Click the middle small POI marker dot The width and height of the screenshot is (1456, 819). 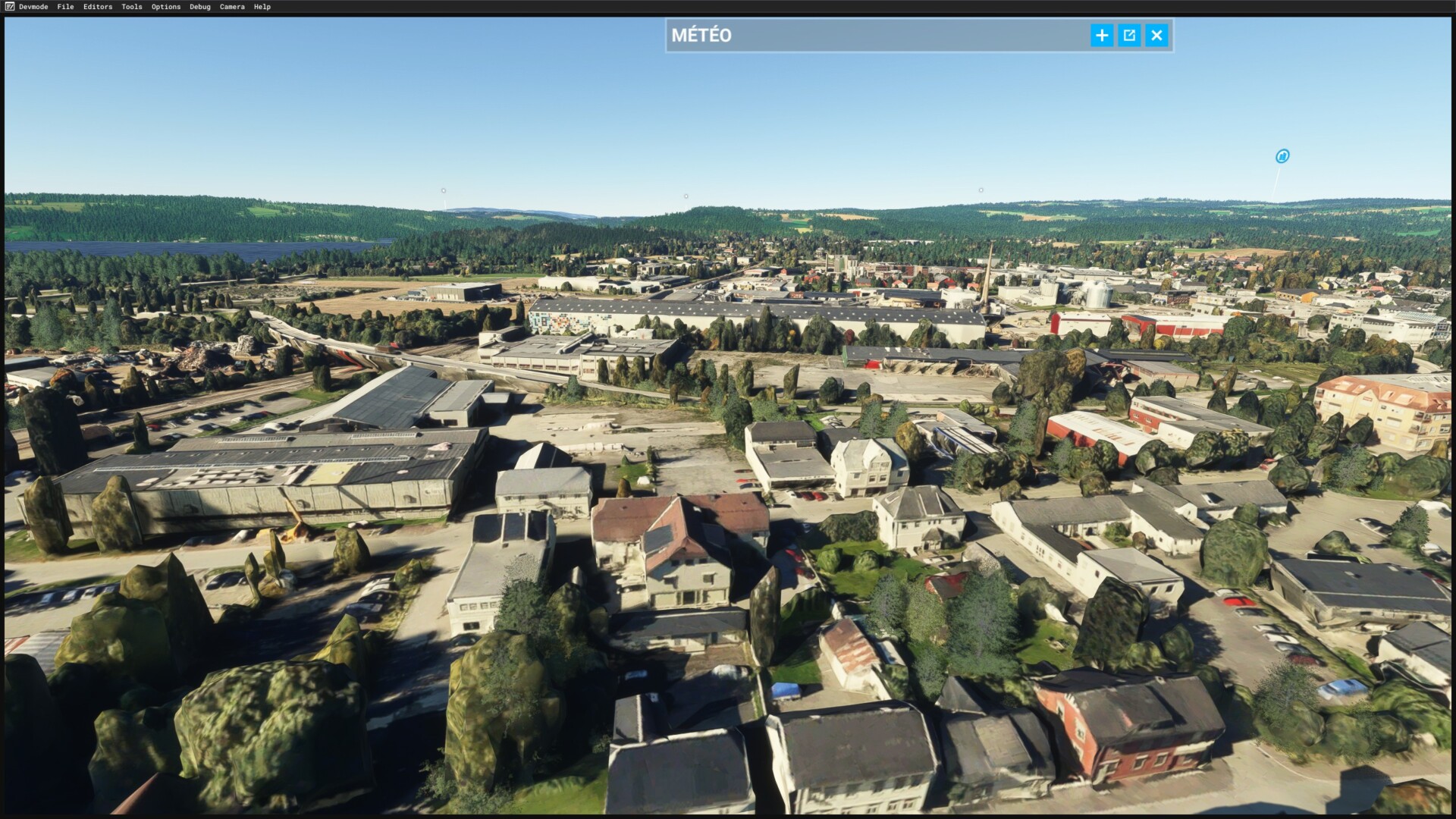click(x=686, y=196)
